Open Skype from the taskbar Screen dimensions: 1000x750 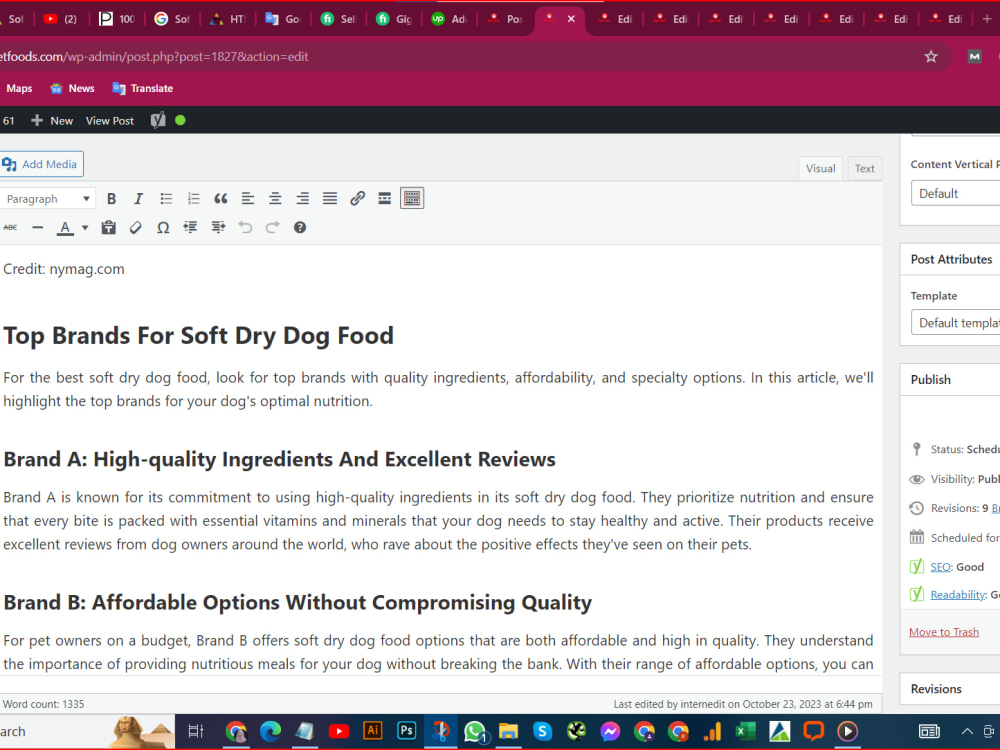[542, 731]
